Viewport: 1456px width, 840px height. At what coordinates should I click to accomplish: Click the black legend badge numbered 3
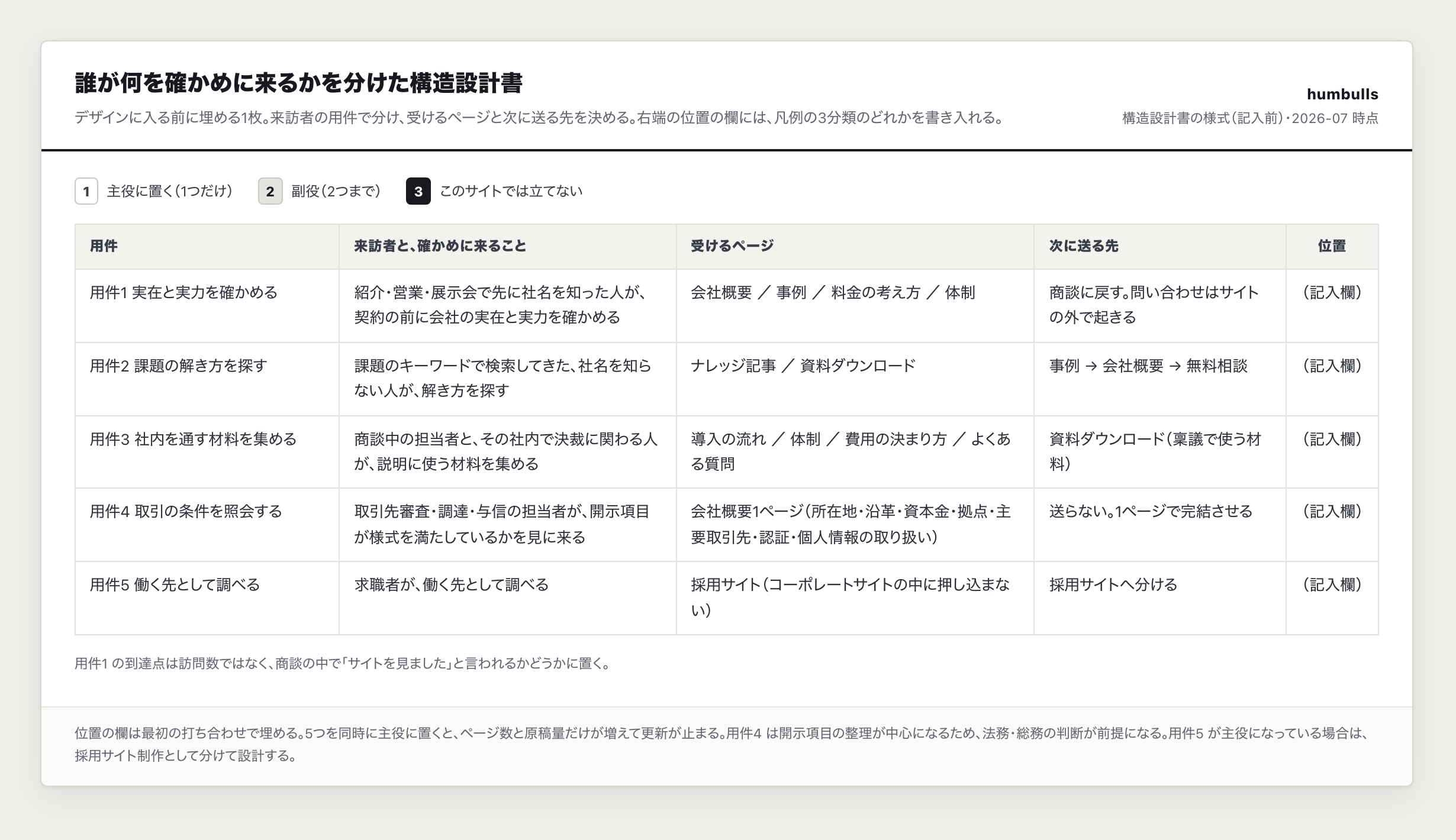tap(418, 191)
